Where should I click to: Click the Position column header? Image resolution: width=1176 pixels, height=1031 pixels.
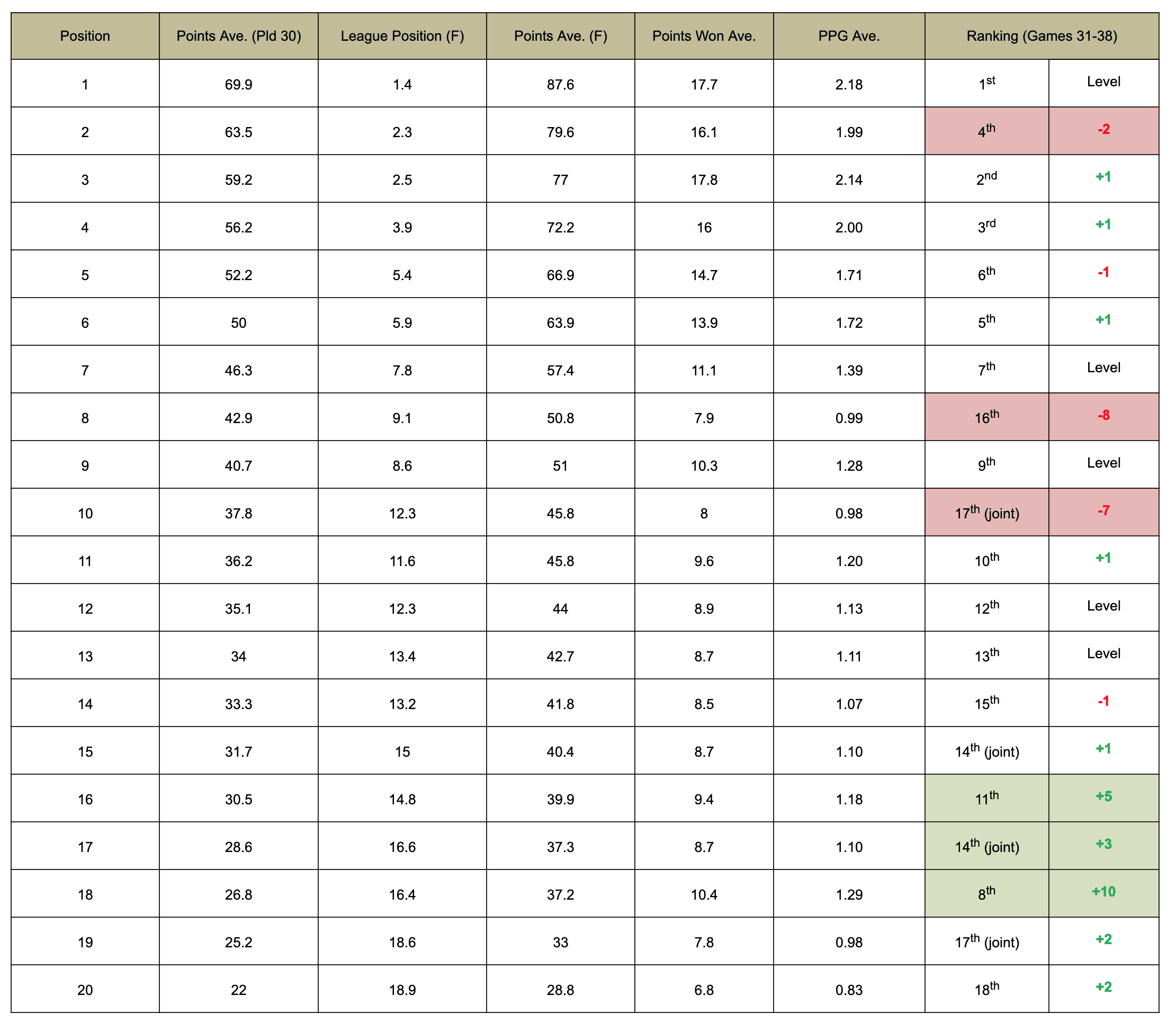click(85, 36)
